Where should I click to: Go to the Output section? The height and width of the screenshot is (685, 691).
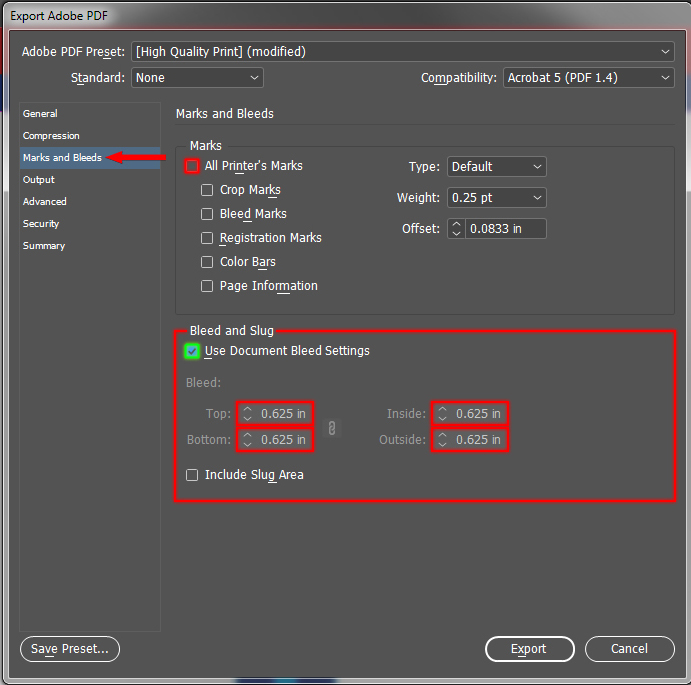click(x=90, y=180)
